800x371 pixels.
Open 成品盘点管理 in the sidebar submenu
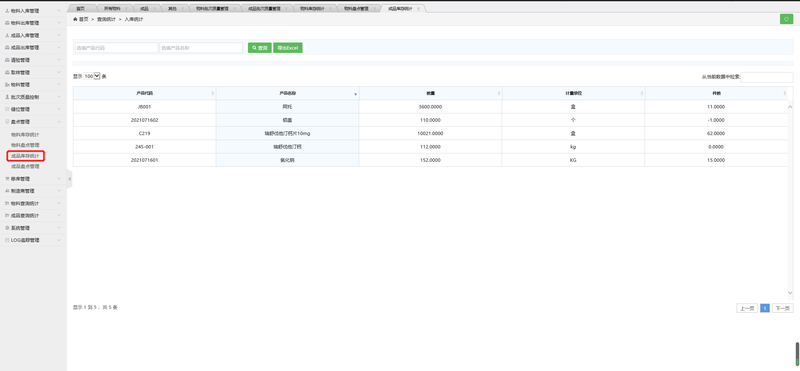click(25, 166)
